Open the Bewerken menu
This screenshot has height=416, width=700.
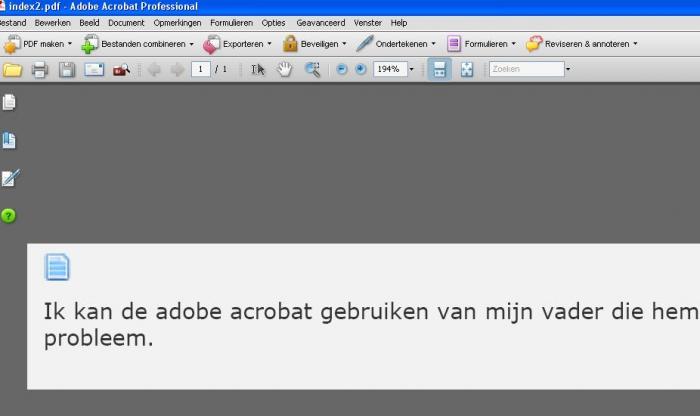53,23
